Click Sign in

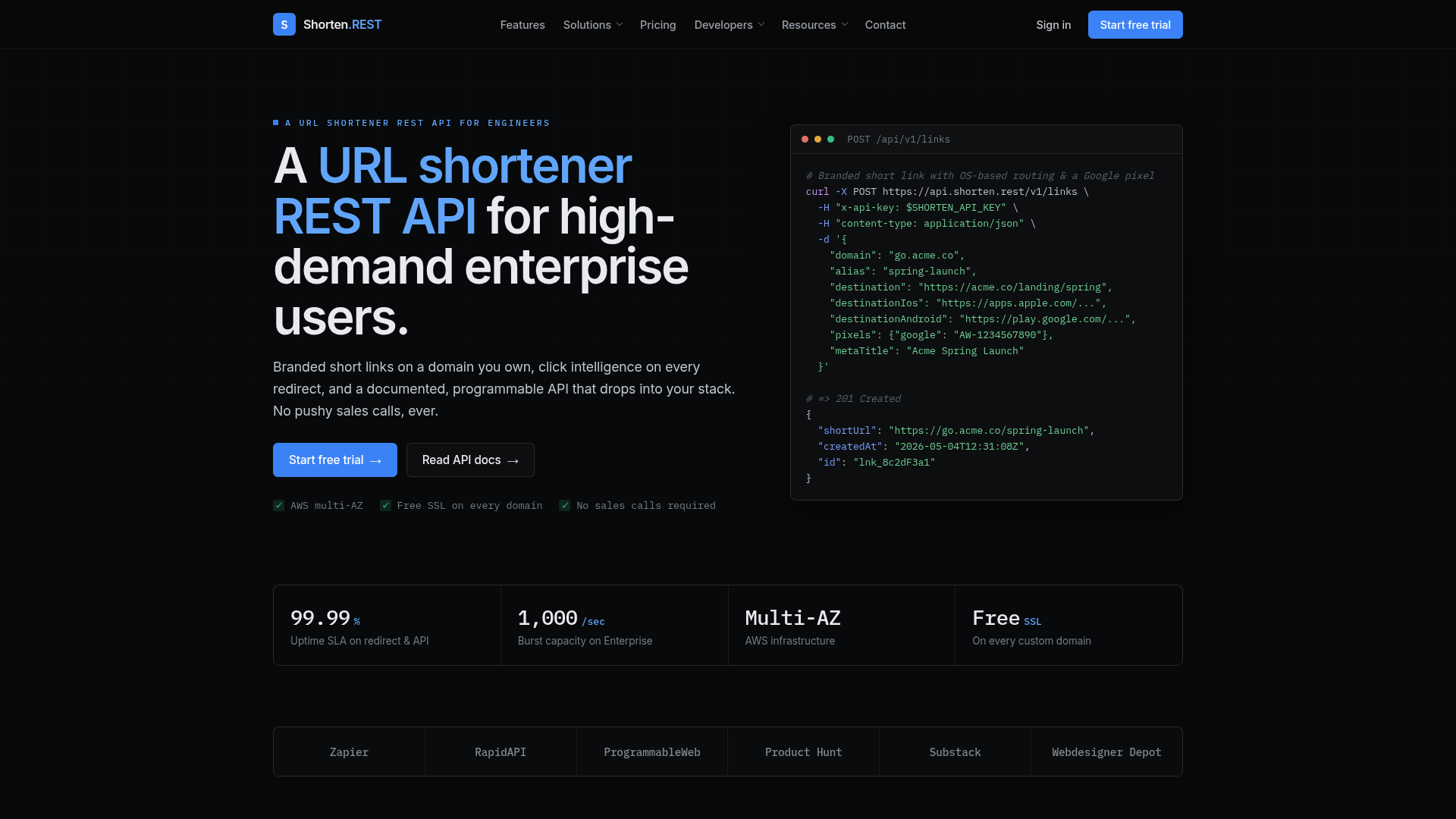(1053, 25)
